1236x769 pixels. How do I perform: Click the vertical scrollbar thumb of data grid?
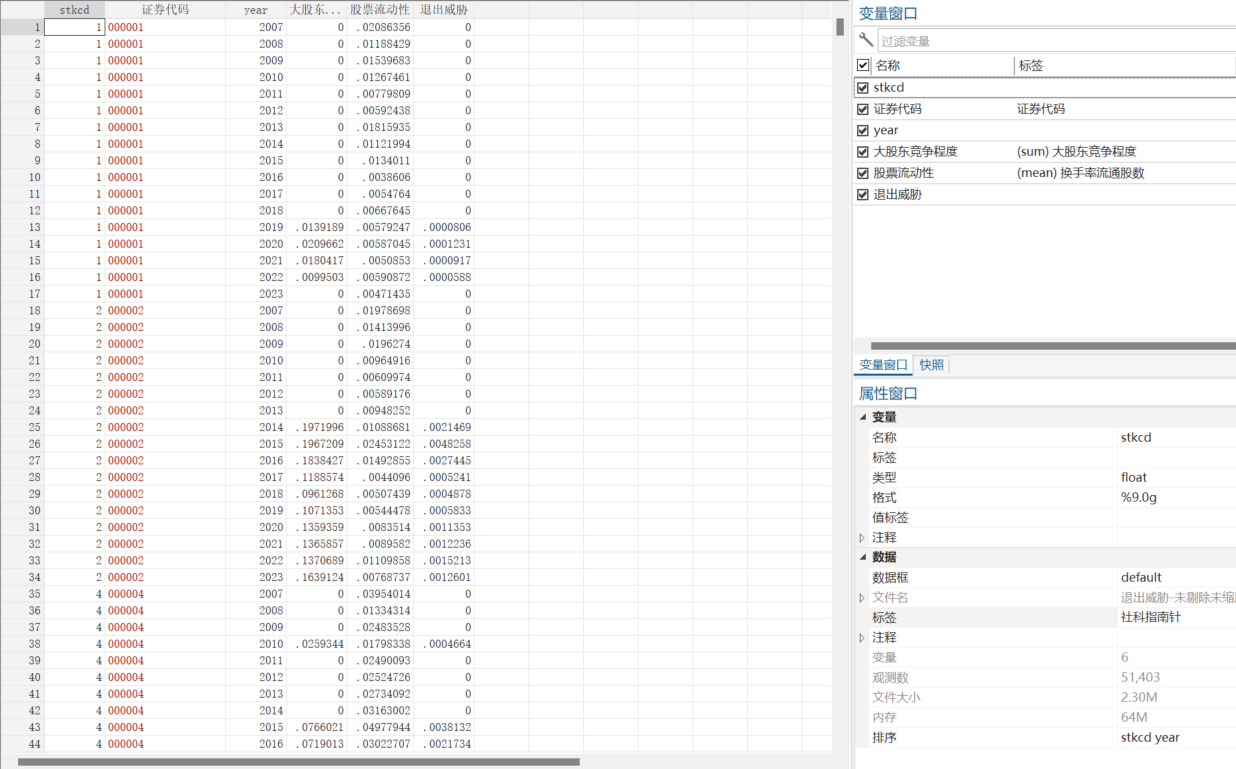840,27
